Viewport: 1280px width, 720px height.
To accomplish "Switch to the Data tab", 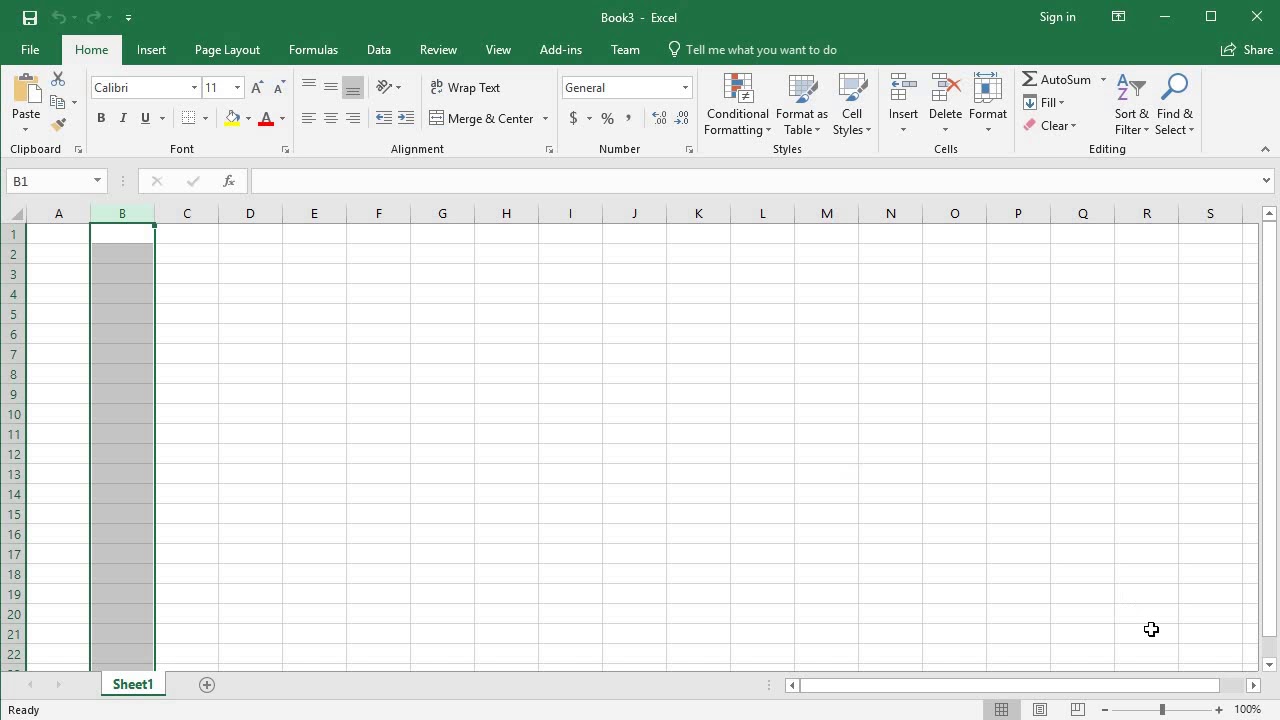I will (378, 50).
